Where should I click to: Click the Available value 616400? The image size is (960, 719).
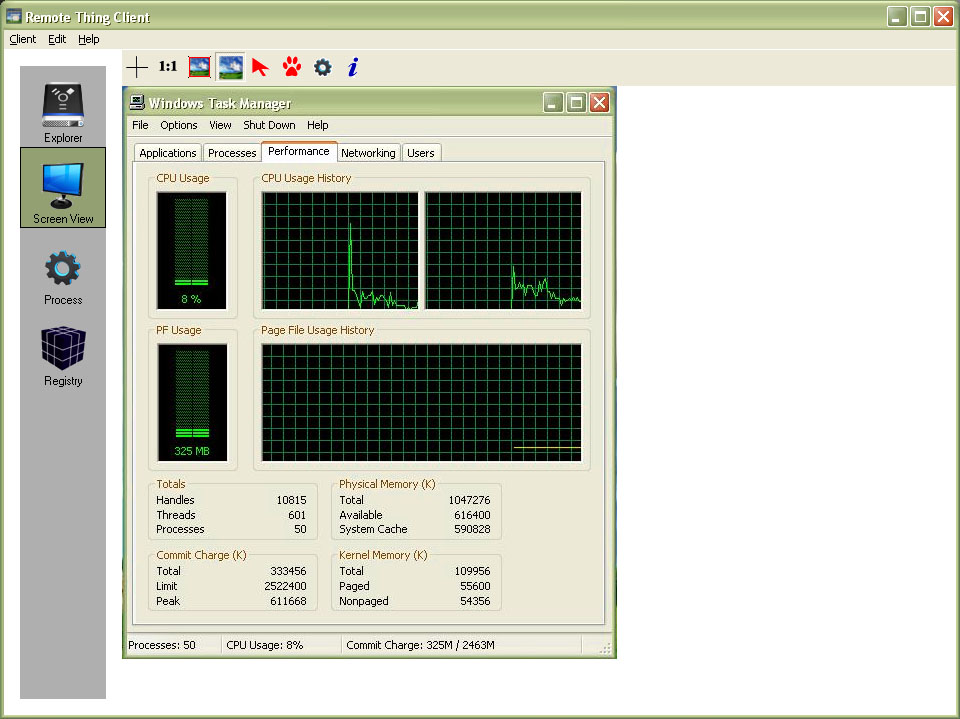[472, 515]
